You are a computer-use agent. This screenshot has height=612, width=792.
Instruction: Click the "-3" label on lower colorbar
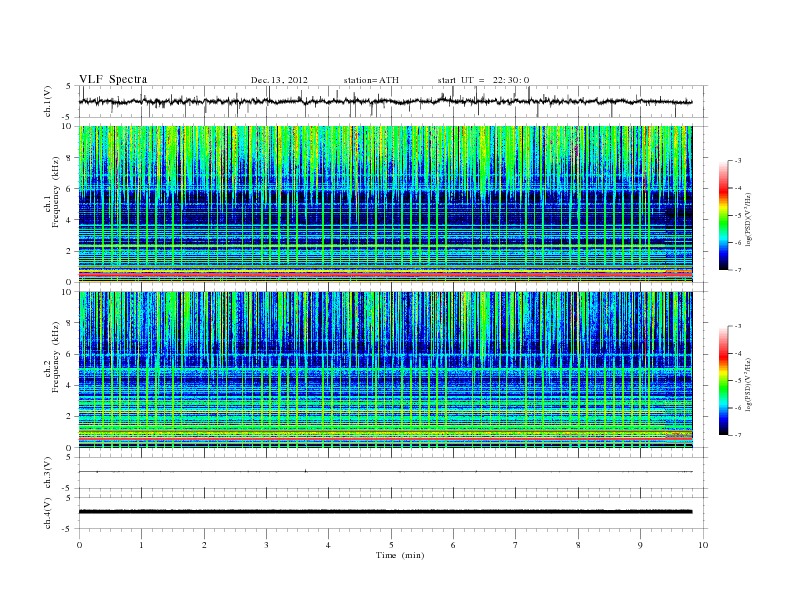[738, 326]
